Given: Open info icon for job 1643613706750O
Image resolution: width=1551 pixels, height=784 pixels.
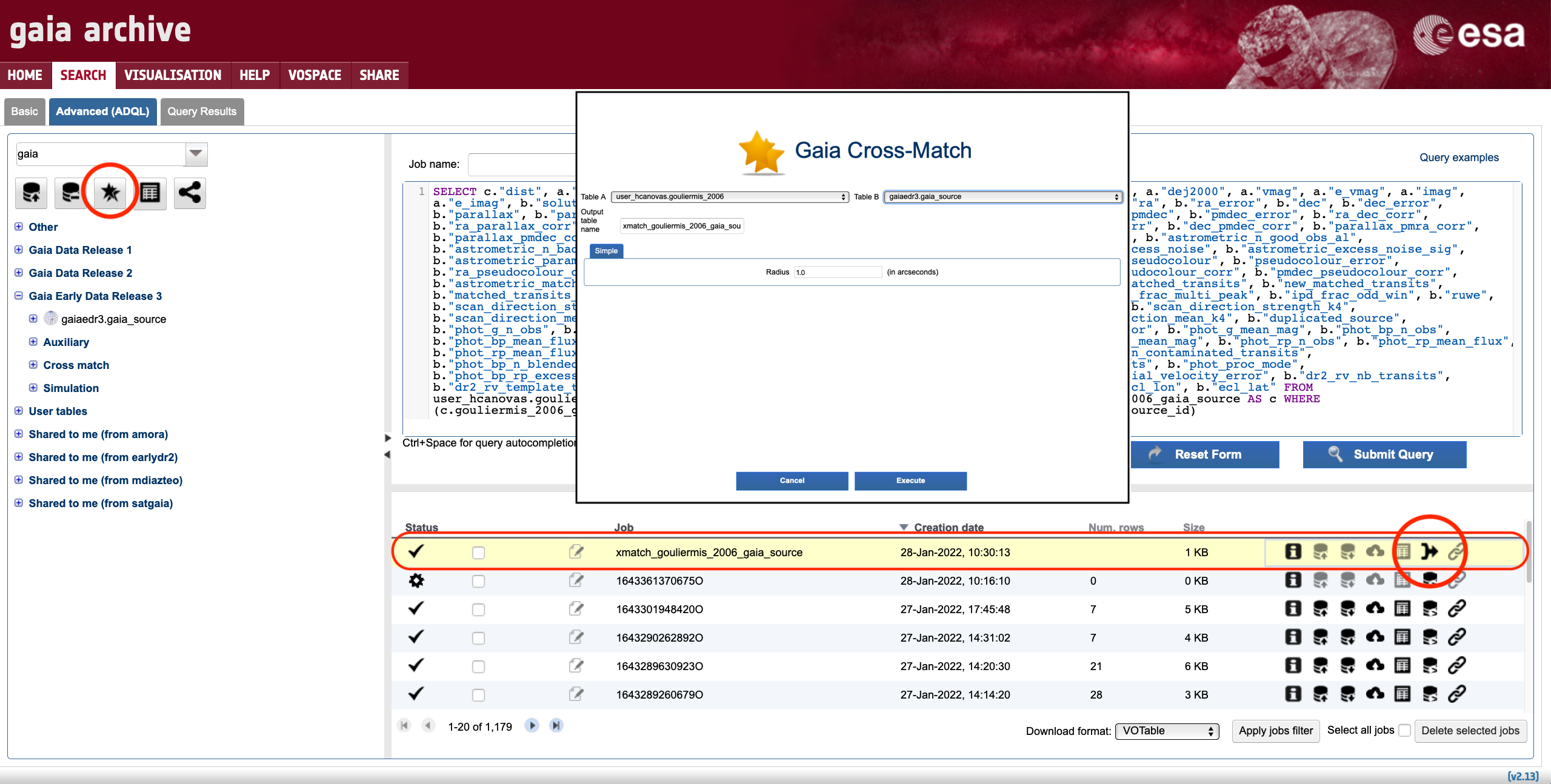Looking at the screenshot, I should point(1293,580).
